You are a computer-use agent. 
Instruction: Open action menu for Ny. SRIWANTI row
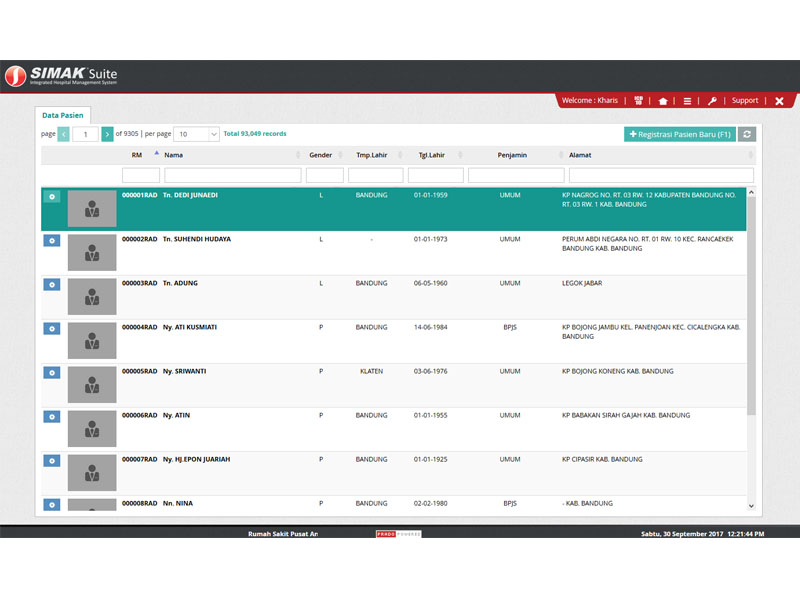52,372
